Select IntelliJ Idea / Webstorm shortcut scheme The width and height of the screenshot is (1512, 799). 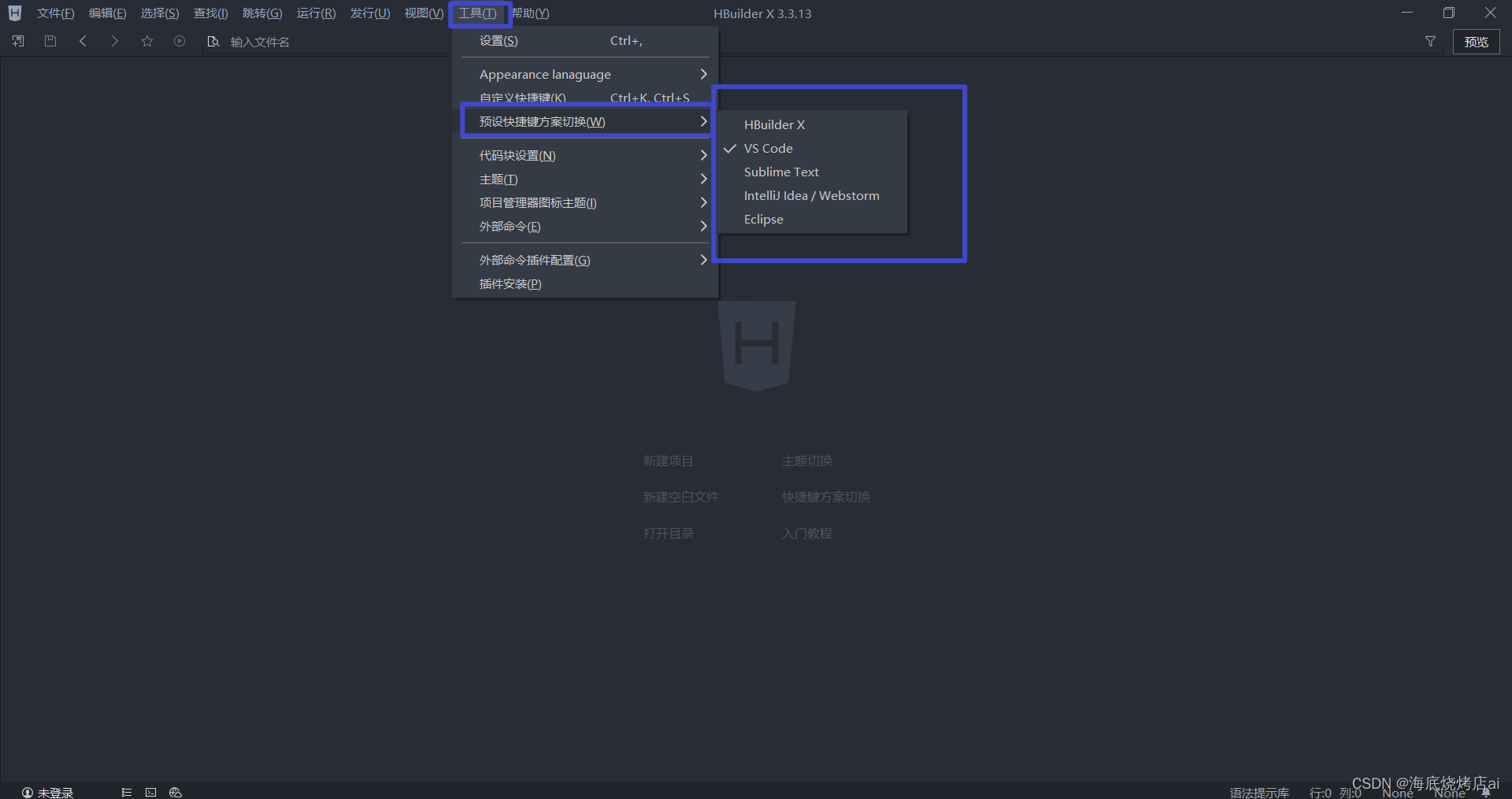811,195
